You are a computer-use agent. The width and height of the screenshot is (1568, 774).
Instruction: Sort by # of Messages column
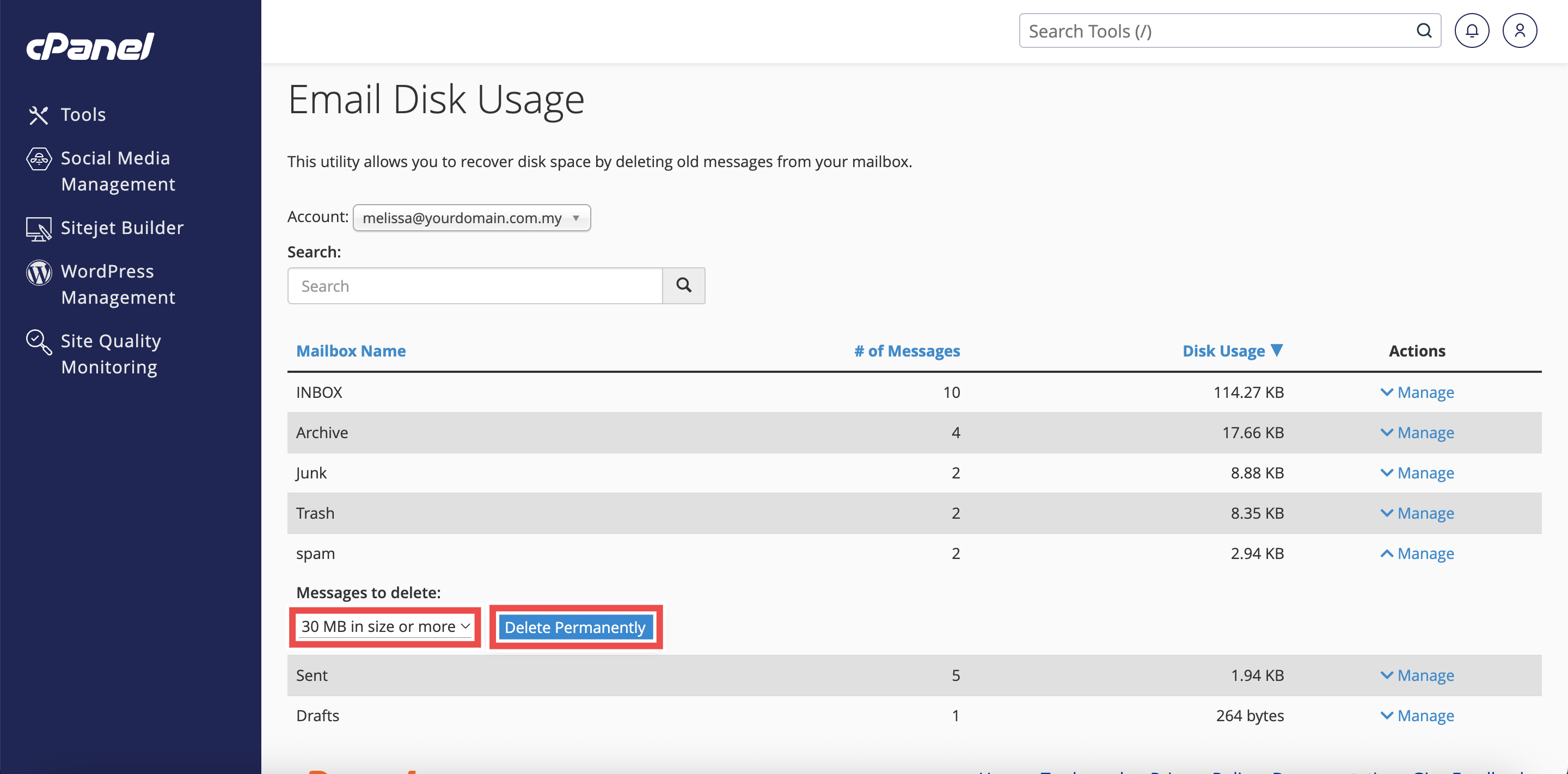906,351
